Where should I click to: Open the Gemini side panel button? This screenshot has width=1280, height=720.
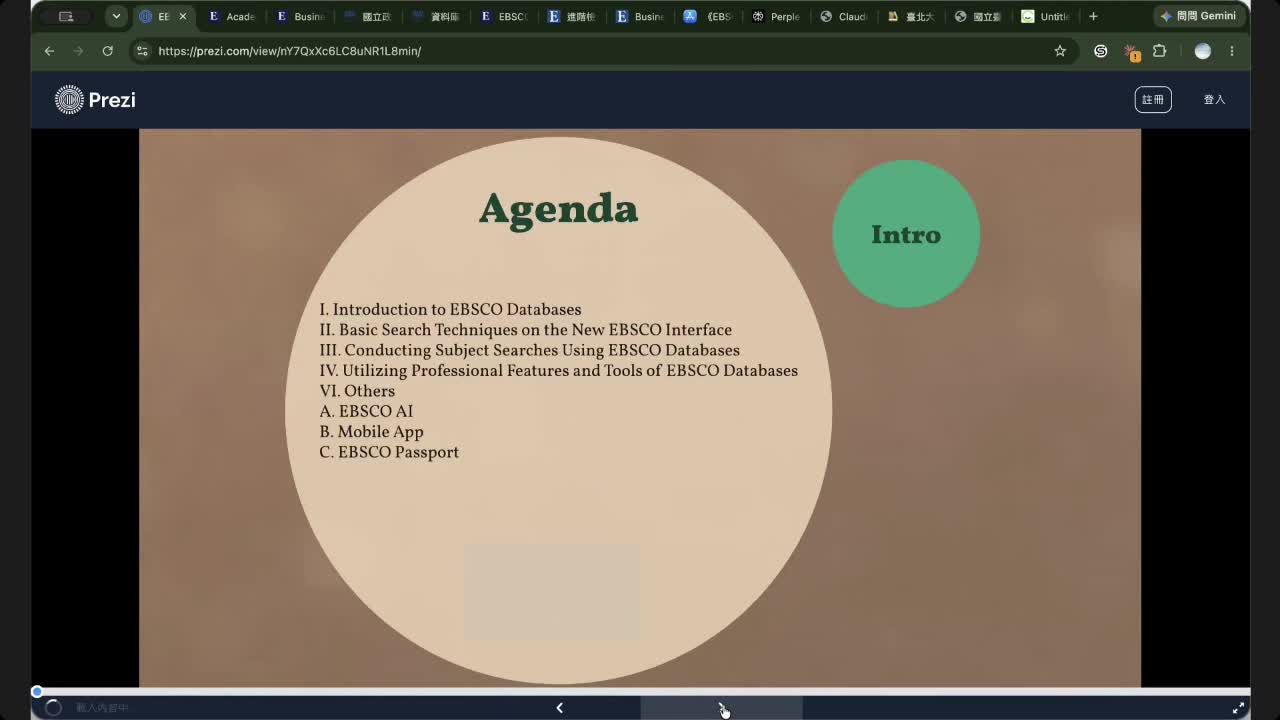[1198, 16]
